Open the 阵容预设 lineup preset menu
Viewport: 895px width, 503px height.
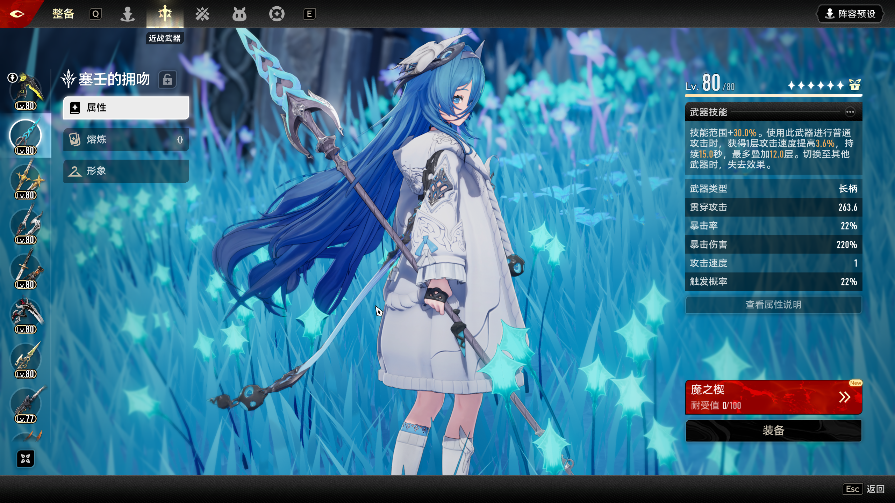pos(851,14)
